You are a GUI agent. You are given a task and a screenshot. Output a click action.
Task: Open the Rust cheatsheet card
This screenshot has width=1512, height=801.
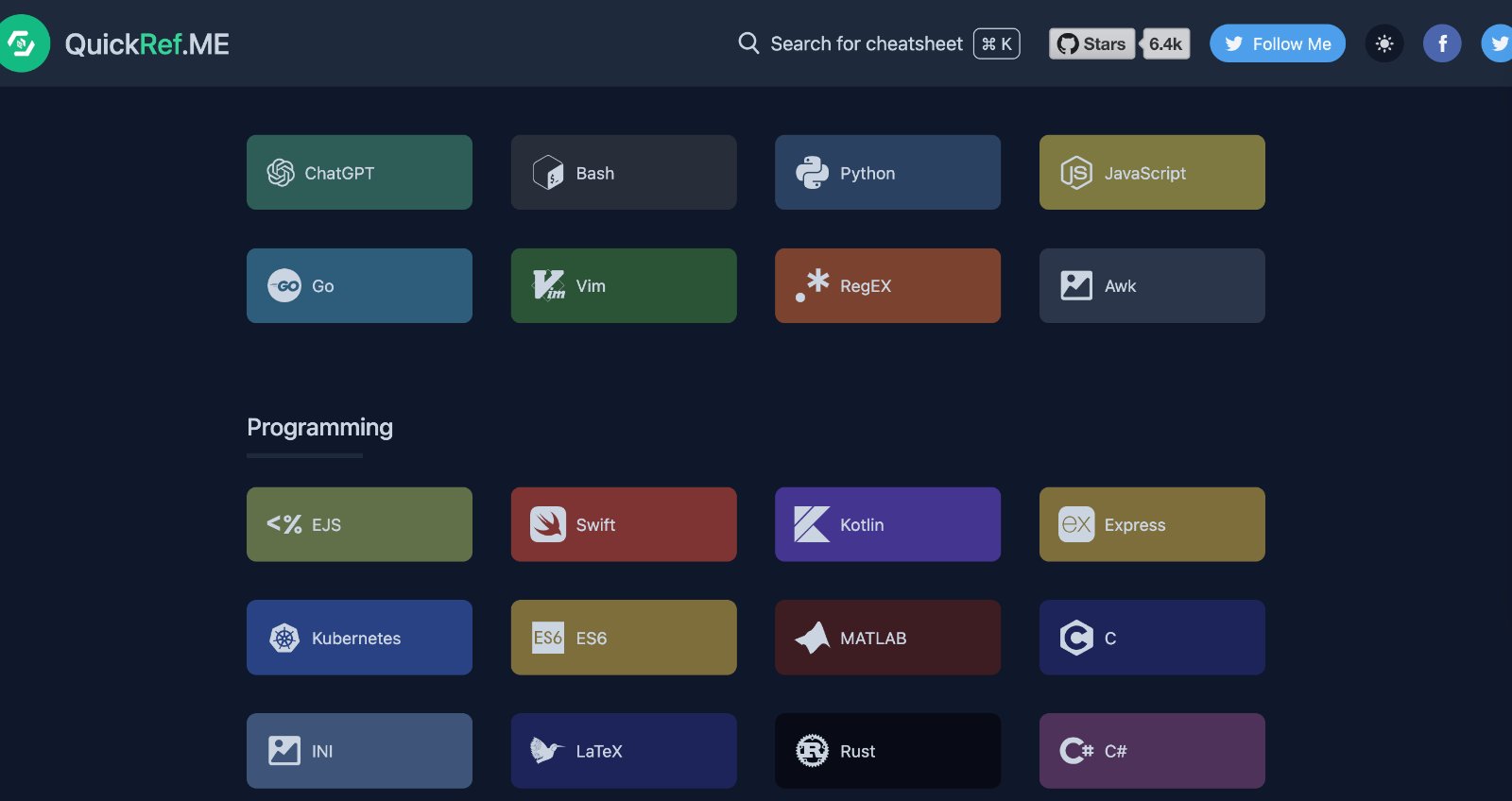(887, 751)
